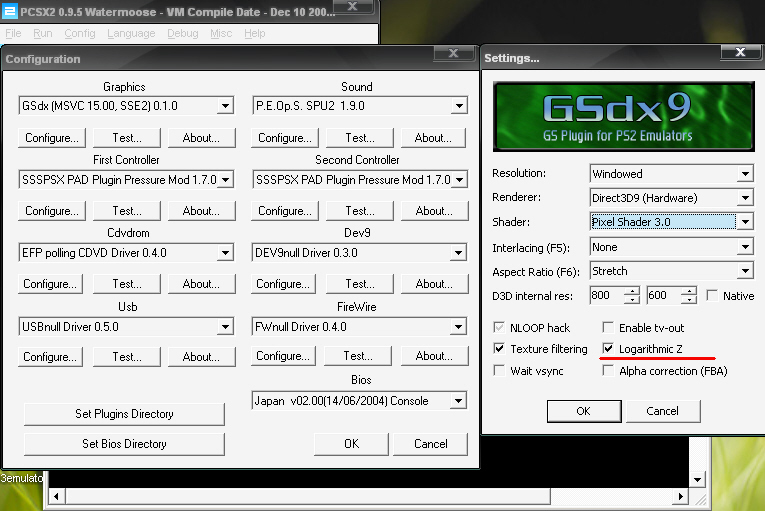Image resolution: width=765 pixels, height=511 pixels.
Task: Open the Cdvdrom driver dropdown
Action: tap(225, 253)
